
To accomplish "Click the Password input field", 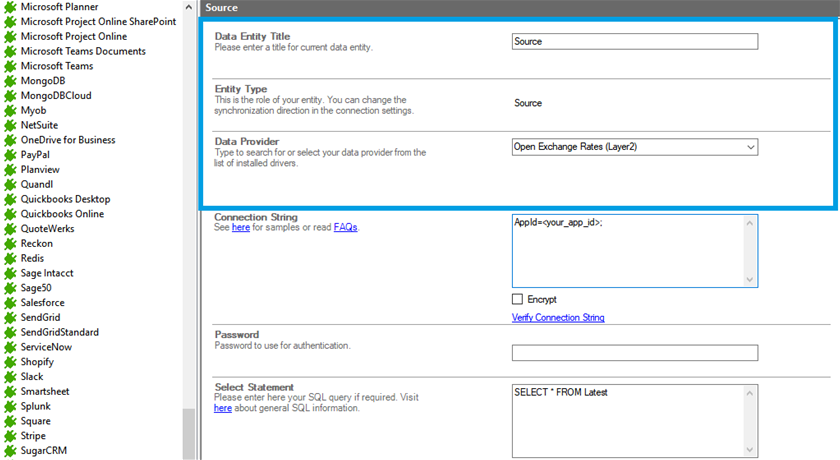I will (634, 353).
